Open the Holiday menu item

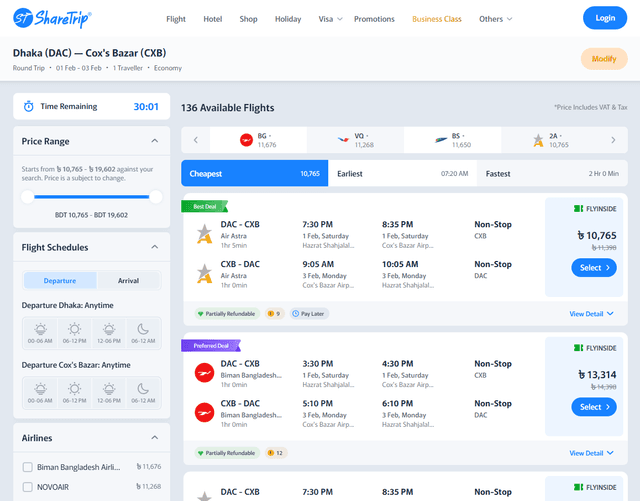288,19
